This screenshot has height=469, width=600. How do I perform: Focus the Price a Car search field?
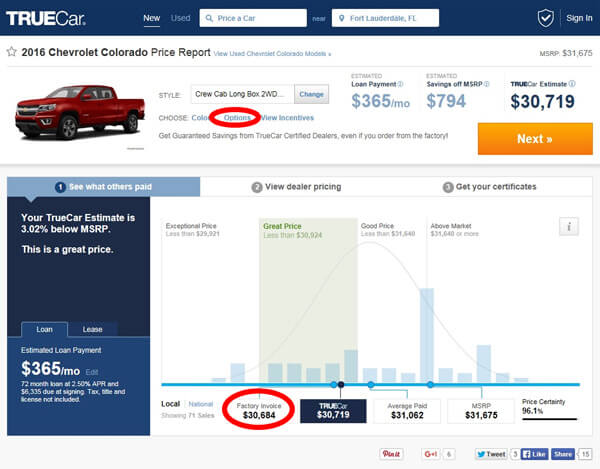(x=253, y=18)
